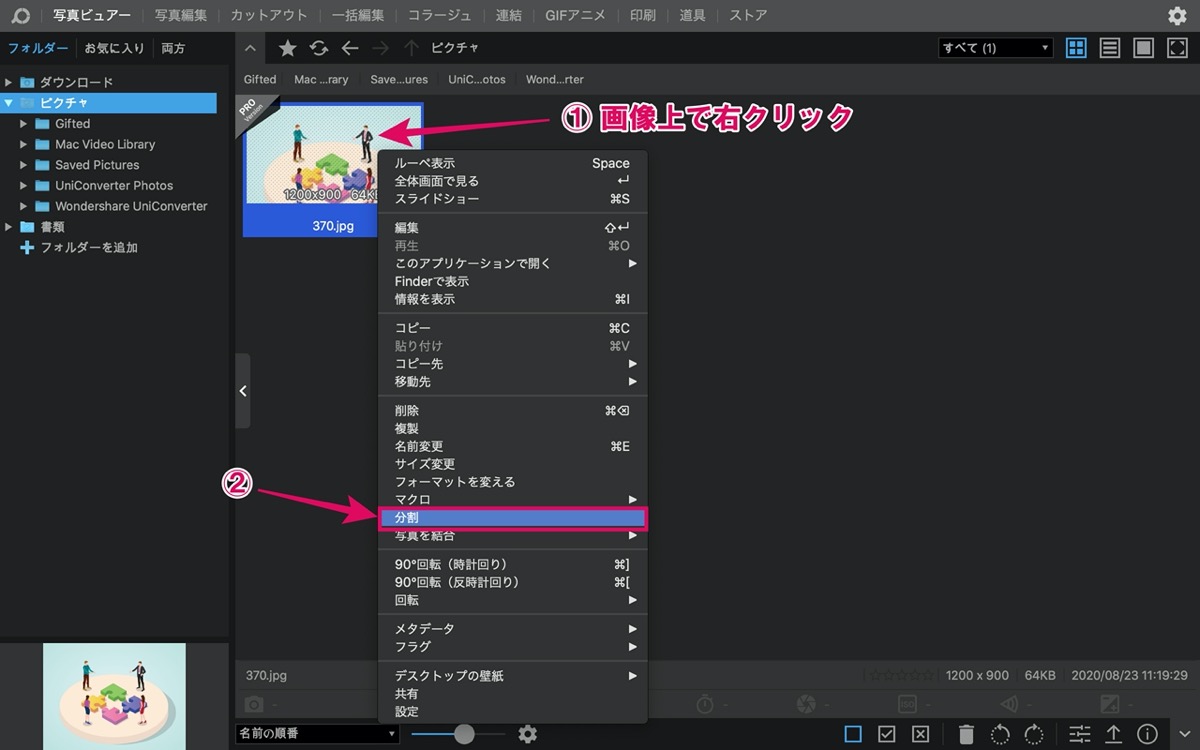The width and height of the screenshot is (1200, 750).
Task: Open the 一括編集 tab
Action: tap(358, 15)
